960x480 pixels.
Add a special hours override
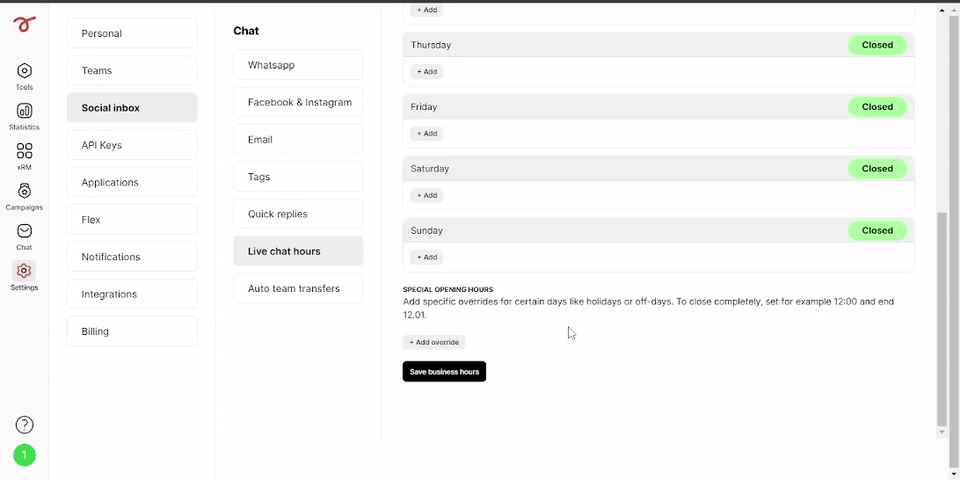tap(434, 342)
